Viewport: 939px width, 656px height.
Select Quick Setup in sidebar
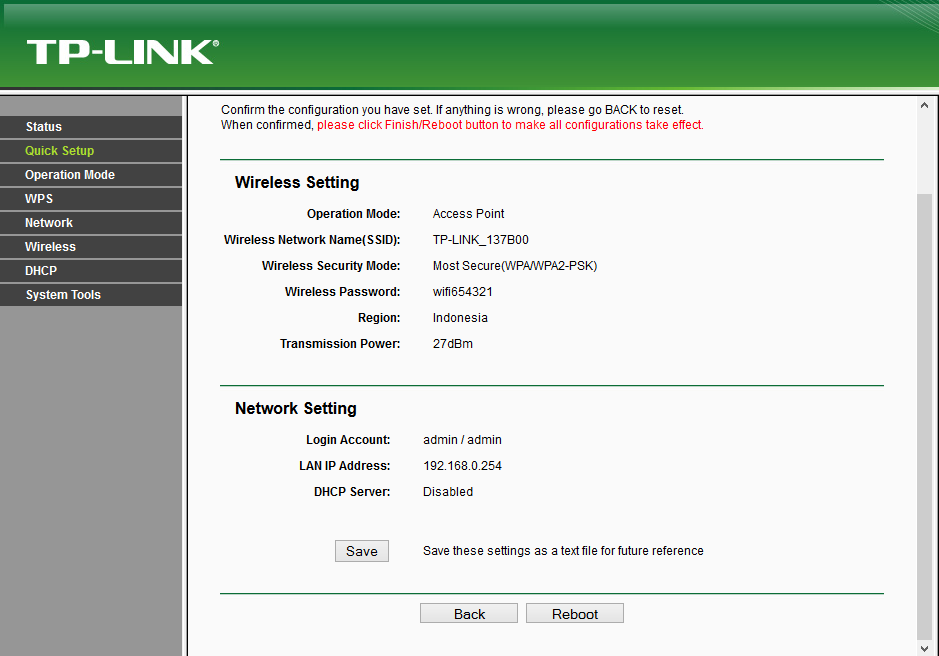[x=58, y=150]
